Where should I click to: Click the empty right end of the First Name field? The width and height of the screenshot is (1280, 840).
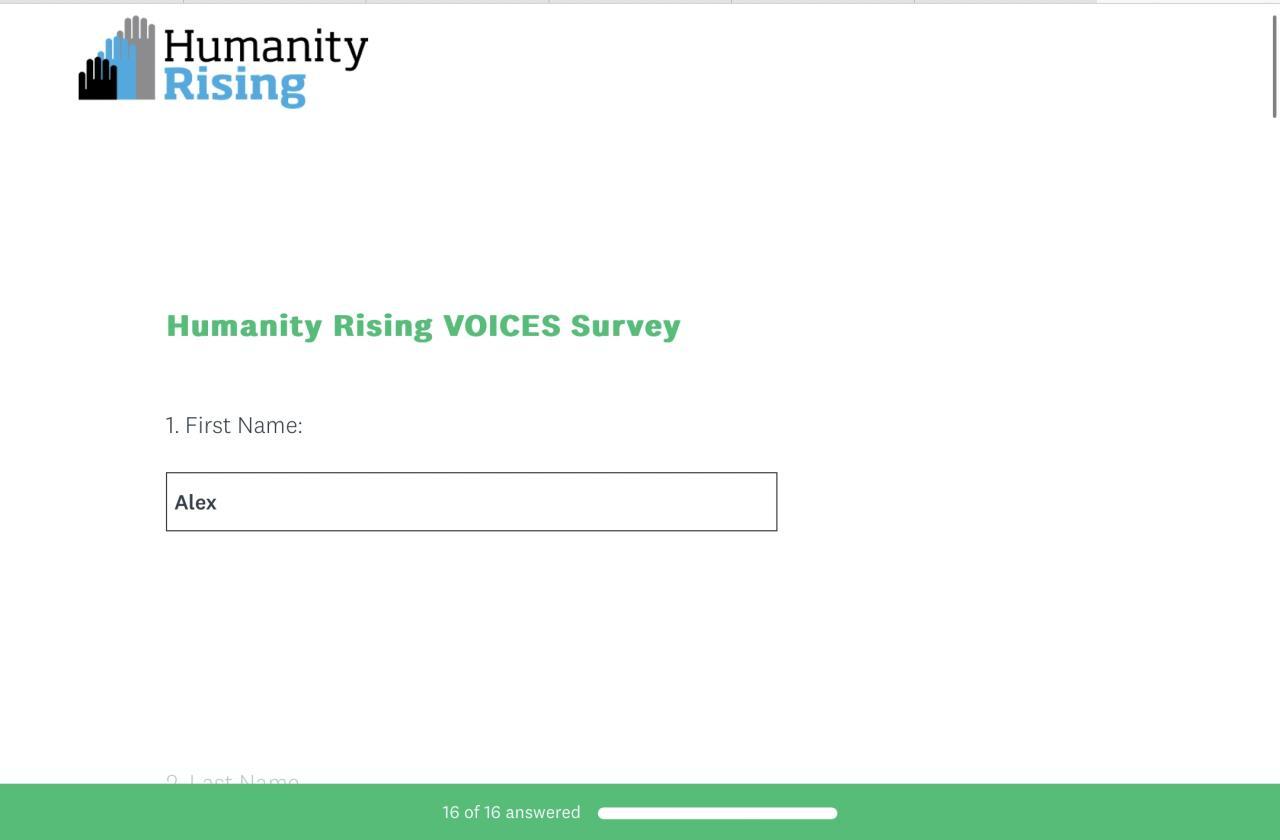[740, 502]
